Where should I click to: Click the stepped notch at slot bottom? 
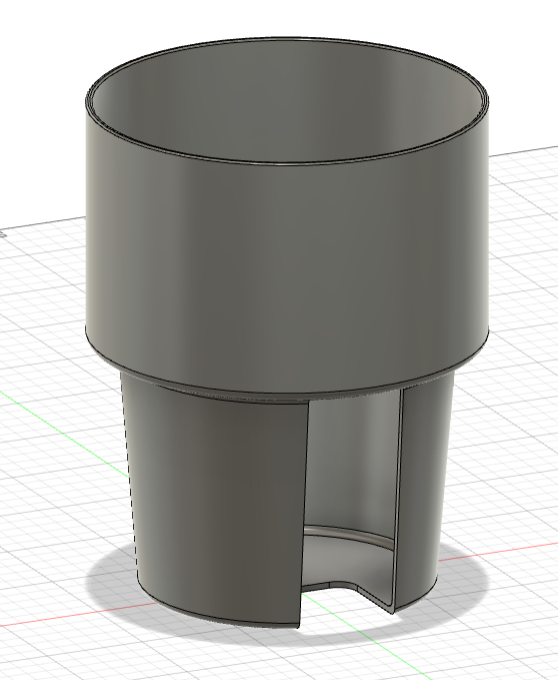(x=343, y=586)
